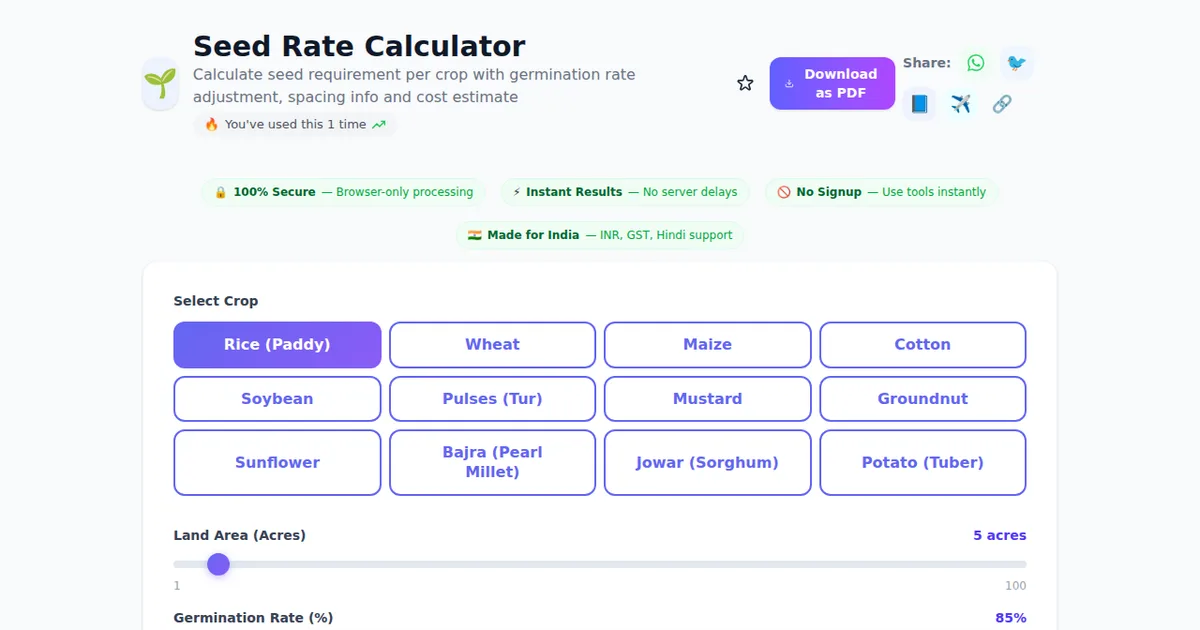Share the calculator via WhatsApp
The height and width of the screenshot is (630, 1200).
(975, 62)
